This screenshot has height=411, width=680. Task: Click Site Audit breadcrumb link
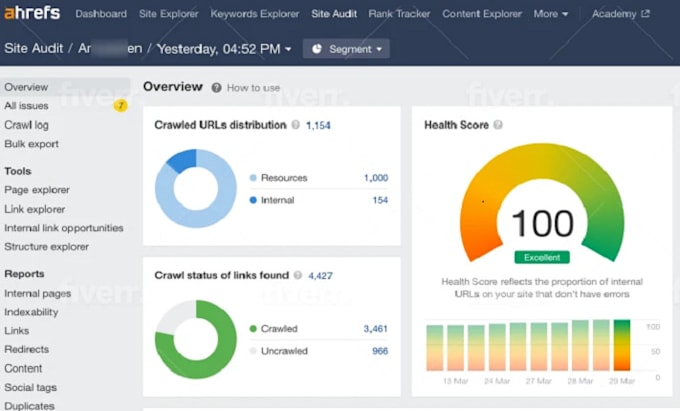33,48
